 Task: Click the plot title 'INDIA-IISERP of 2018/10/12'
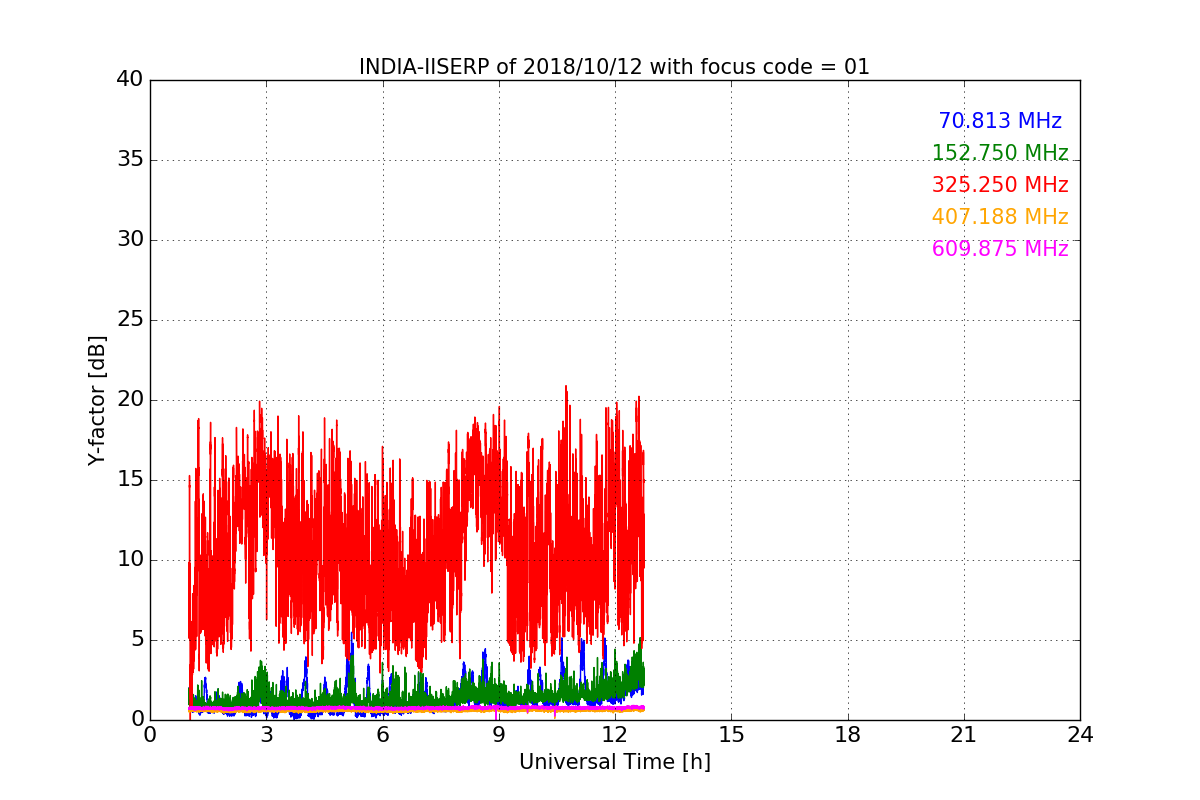click(502, 67)
